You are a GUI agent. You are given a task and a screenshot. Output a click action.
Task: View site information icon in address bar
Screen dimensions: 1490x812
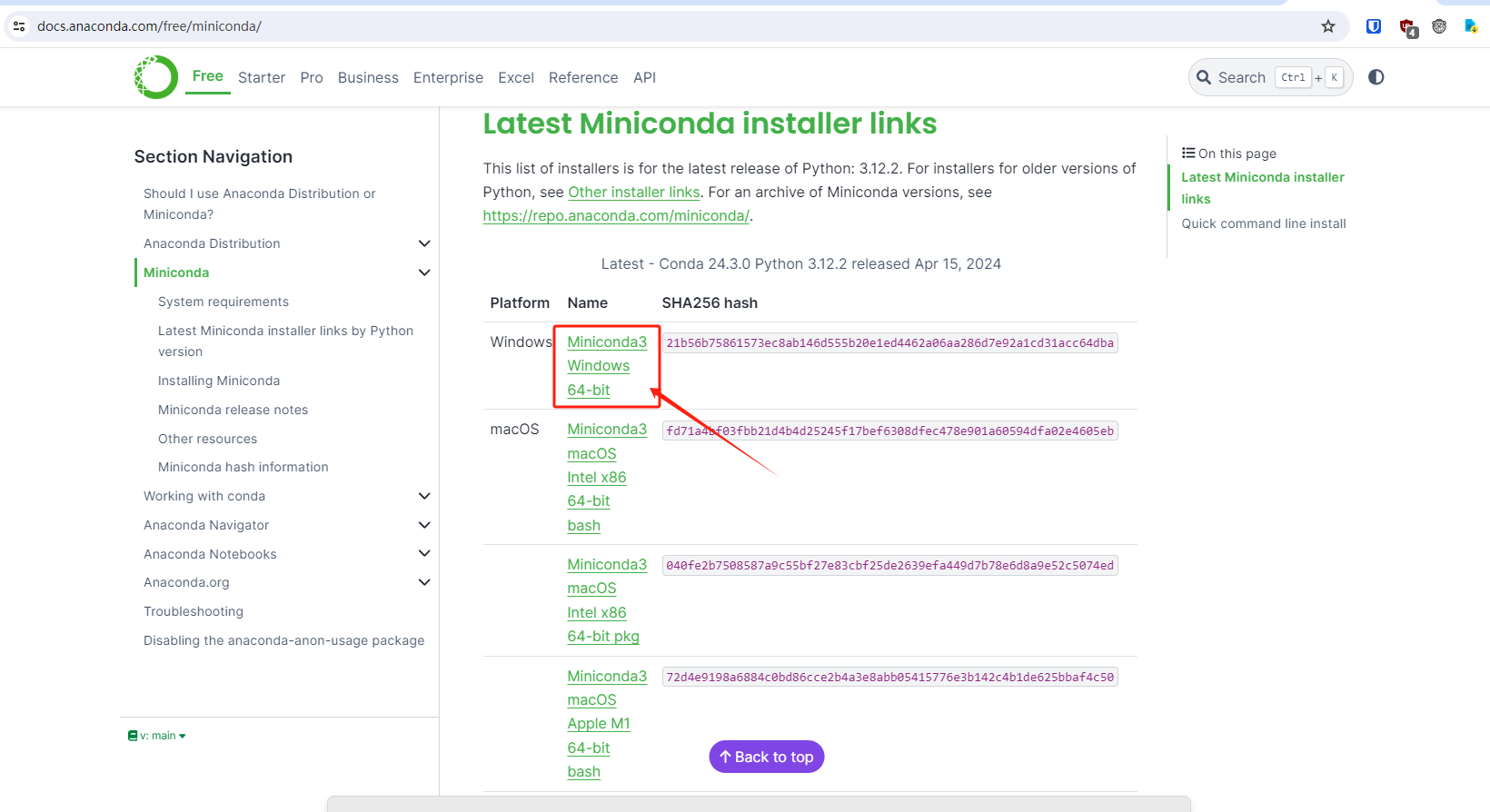pyautogui.click(x=19, y=26)
